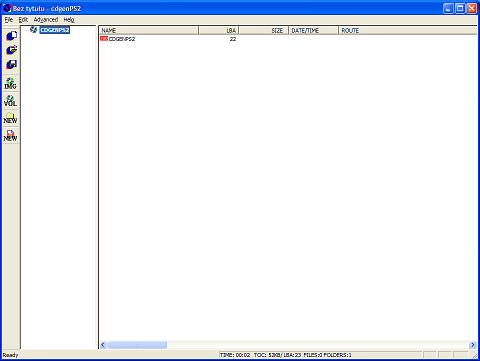Open the Advanced menu
This screenshot has height=361, width=480.
(46, 20)
